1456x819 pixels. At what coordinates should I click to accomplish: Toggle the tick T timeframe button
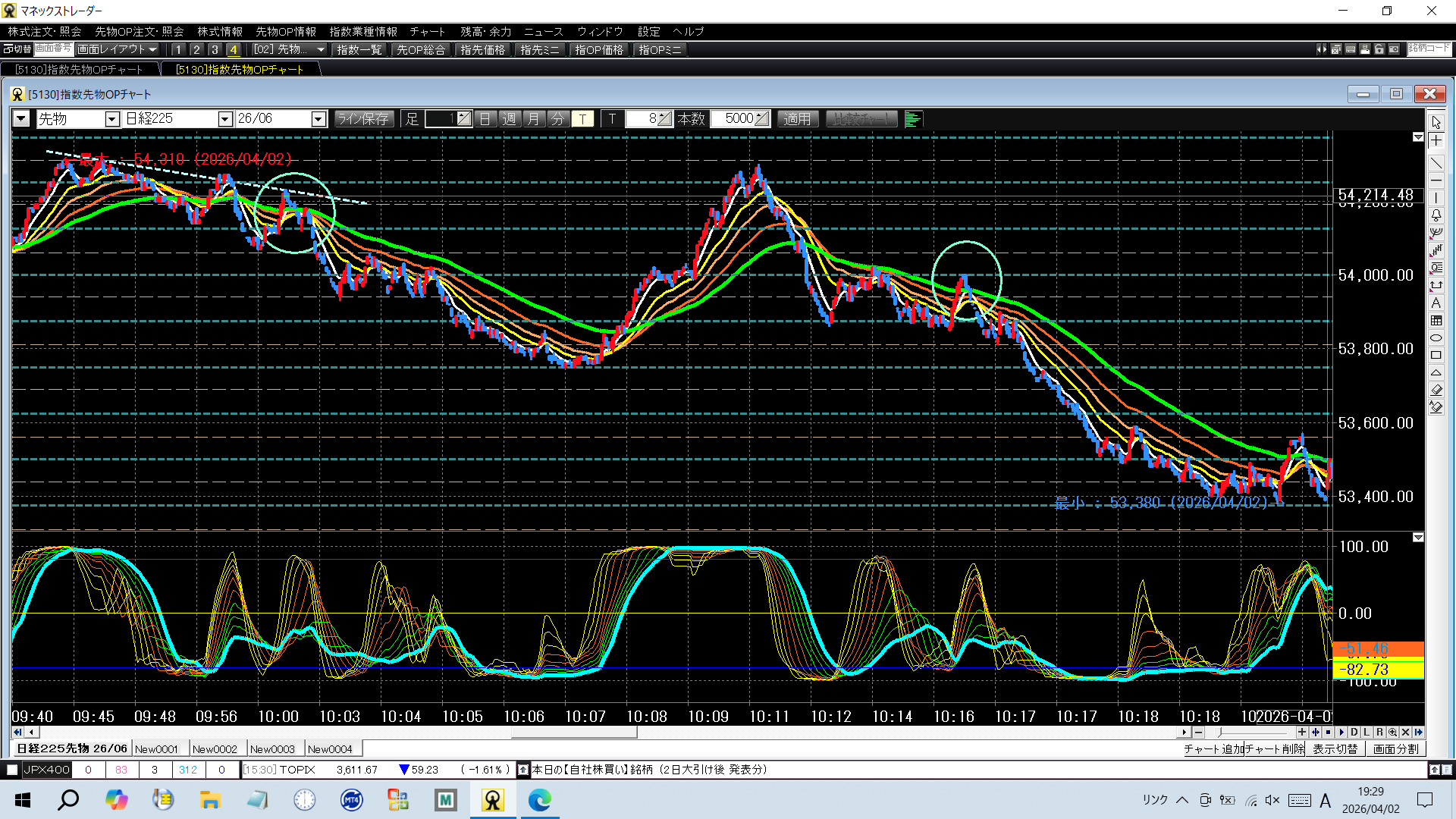(x=582, y=119)
